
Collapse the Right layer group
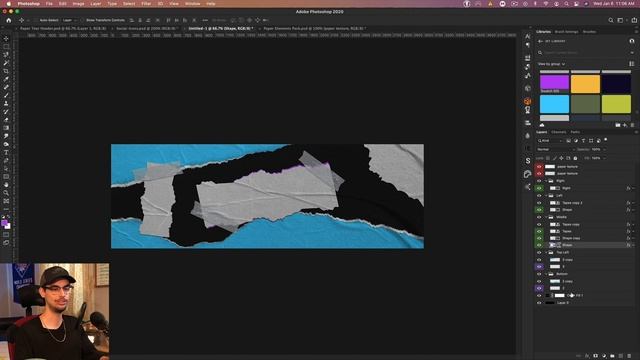click(x=546, y=181)
